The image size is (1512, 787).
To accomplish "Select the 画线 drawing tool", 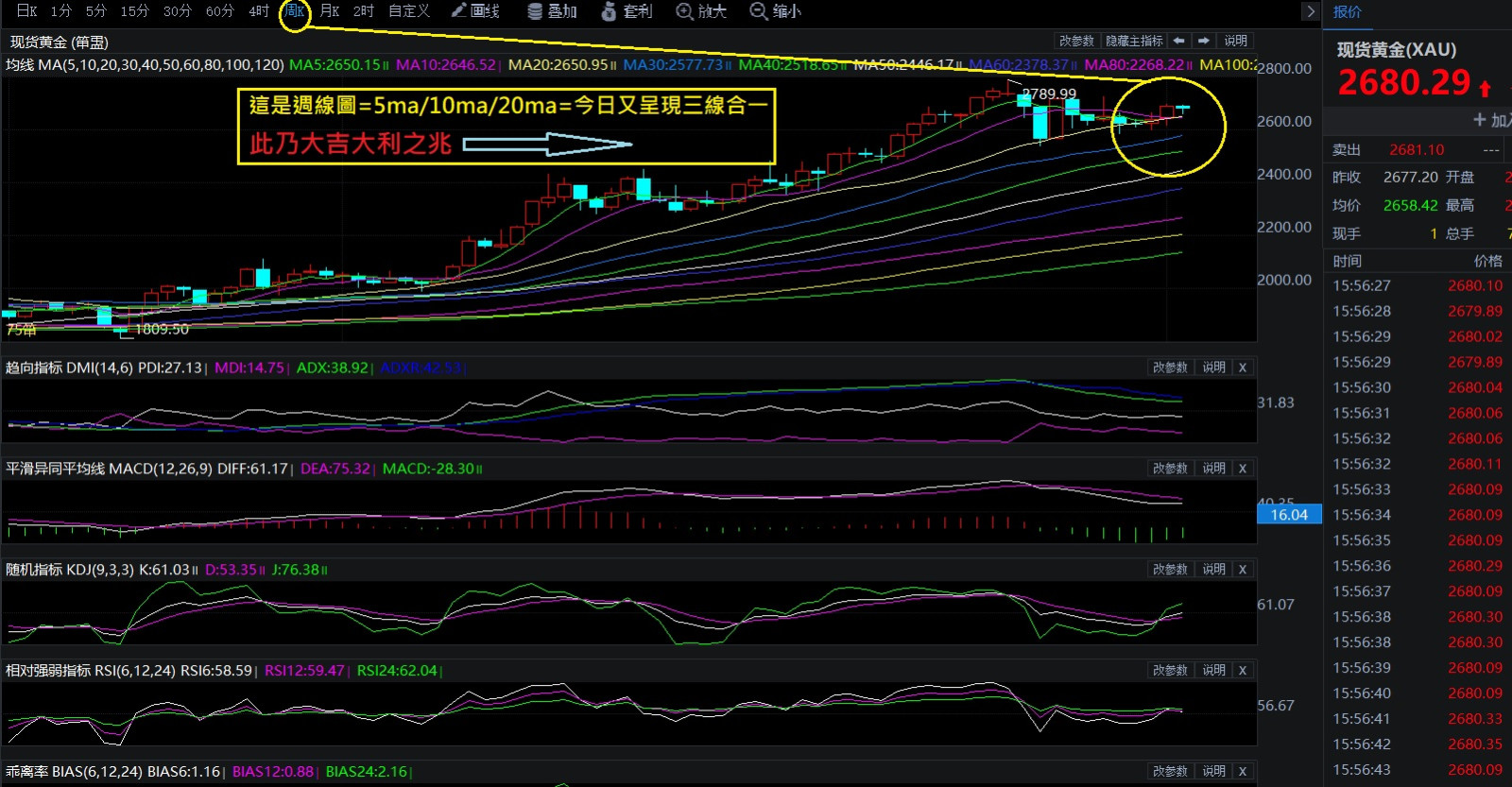I will pyautogui.click(x=475, y=11).
